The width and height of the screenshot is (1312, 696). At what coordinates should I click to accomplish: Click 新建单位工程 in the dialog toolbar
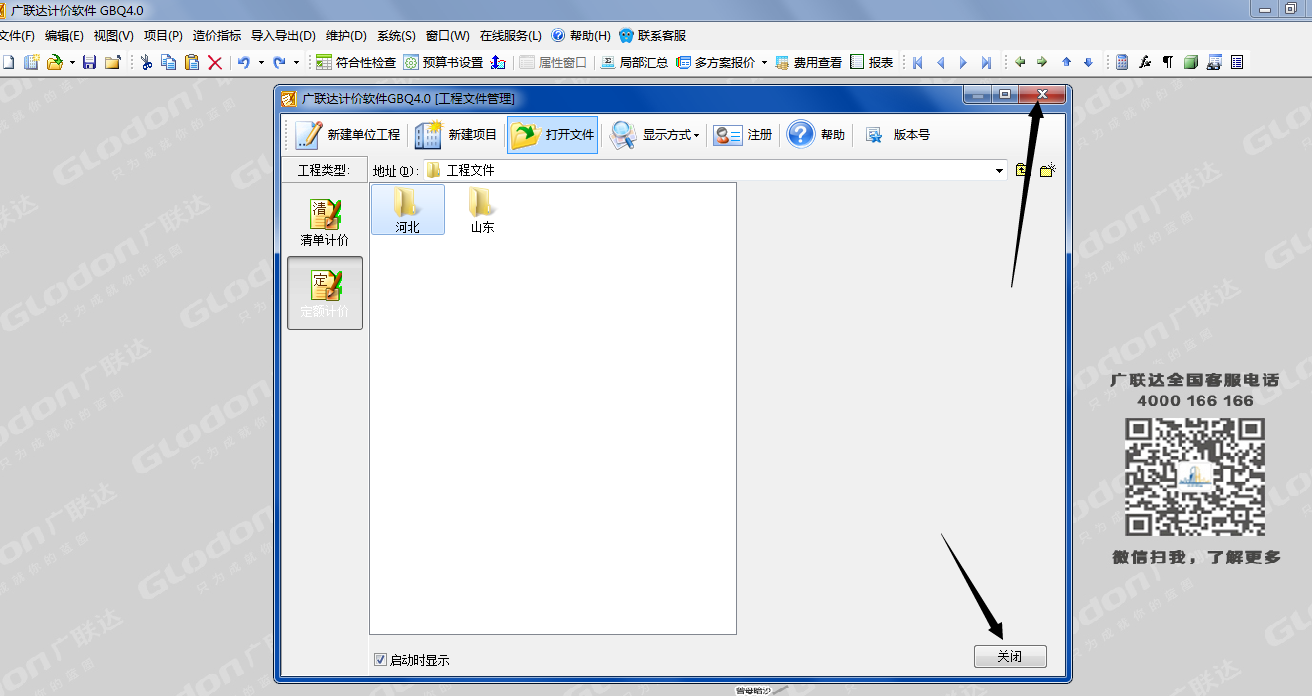click(x=347, y=135)
